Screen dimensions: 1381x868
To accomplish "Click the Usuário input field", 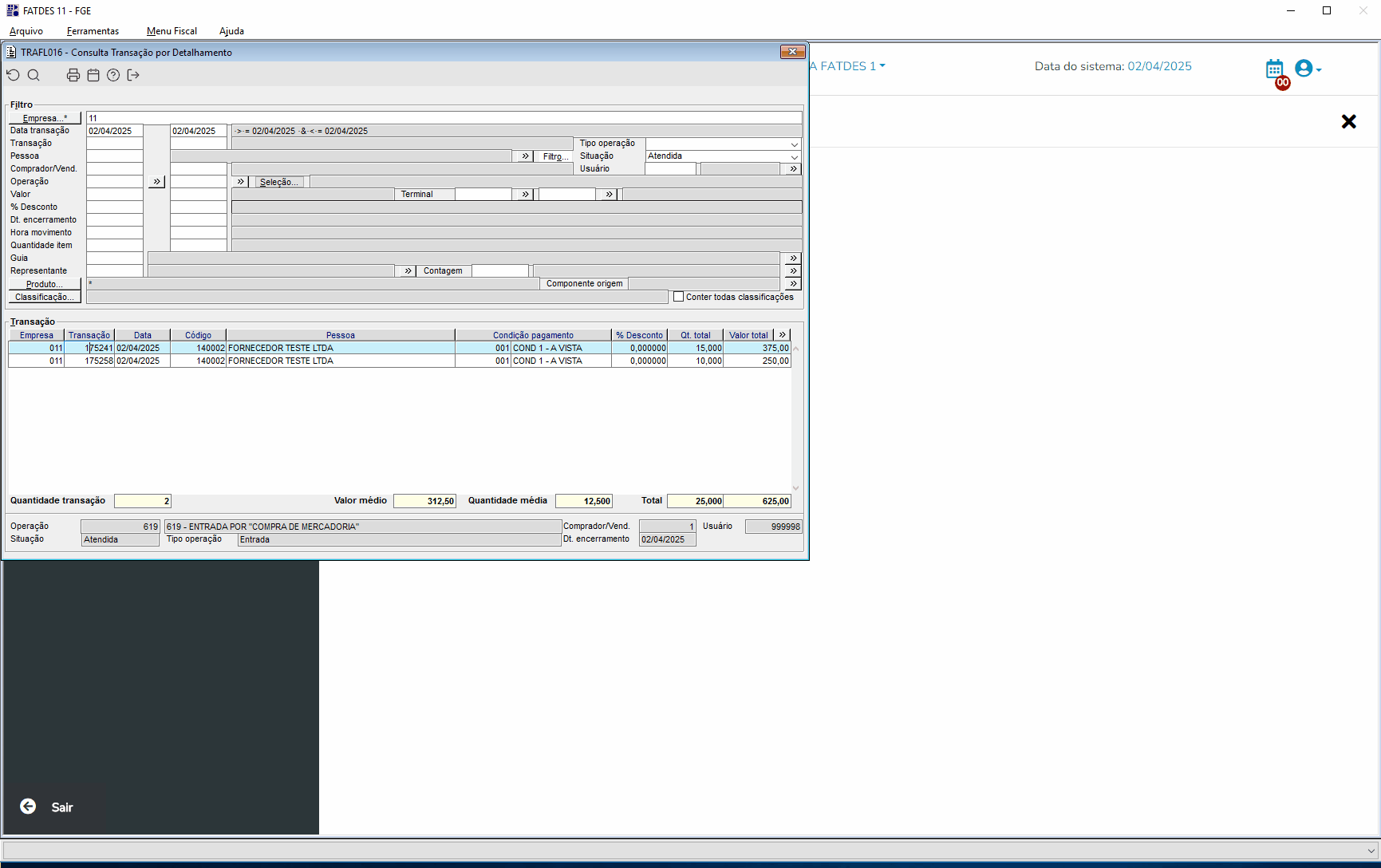I will [x=671, y=169].
